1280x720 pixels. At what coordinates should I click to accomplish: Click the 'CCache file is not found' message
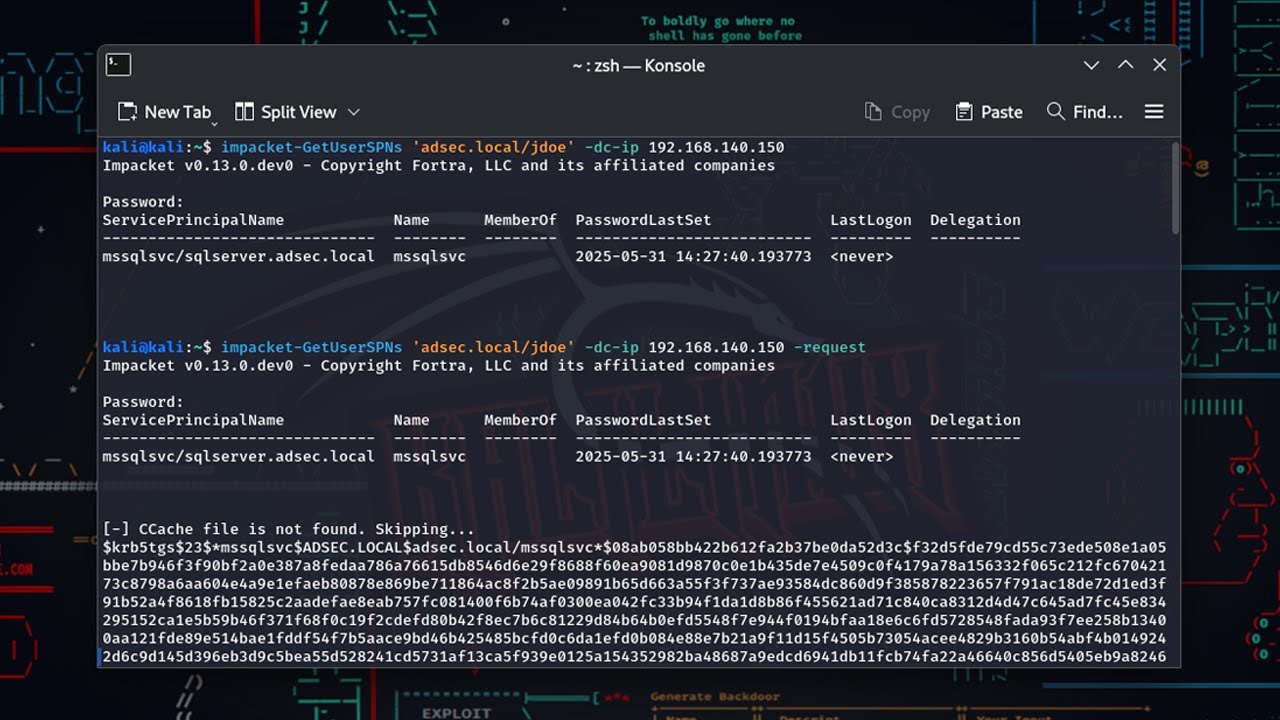[x=289, y=529]
